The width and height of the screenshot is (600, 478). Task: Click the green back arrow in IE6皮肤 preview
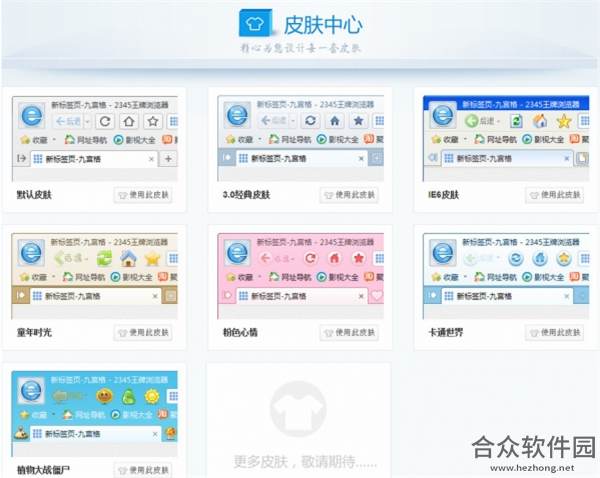[x=471, y=121]
